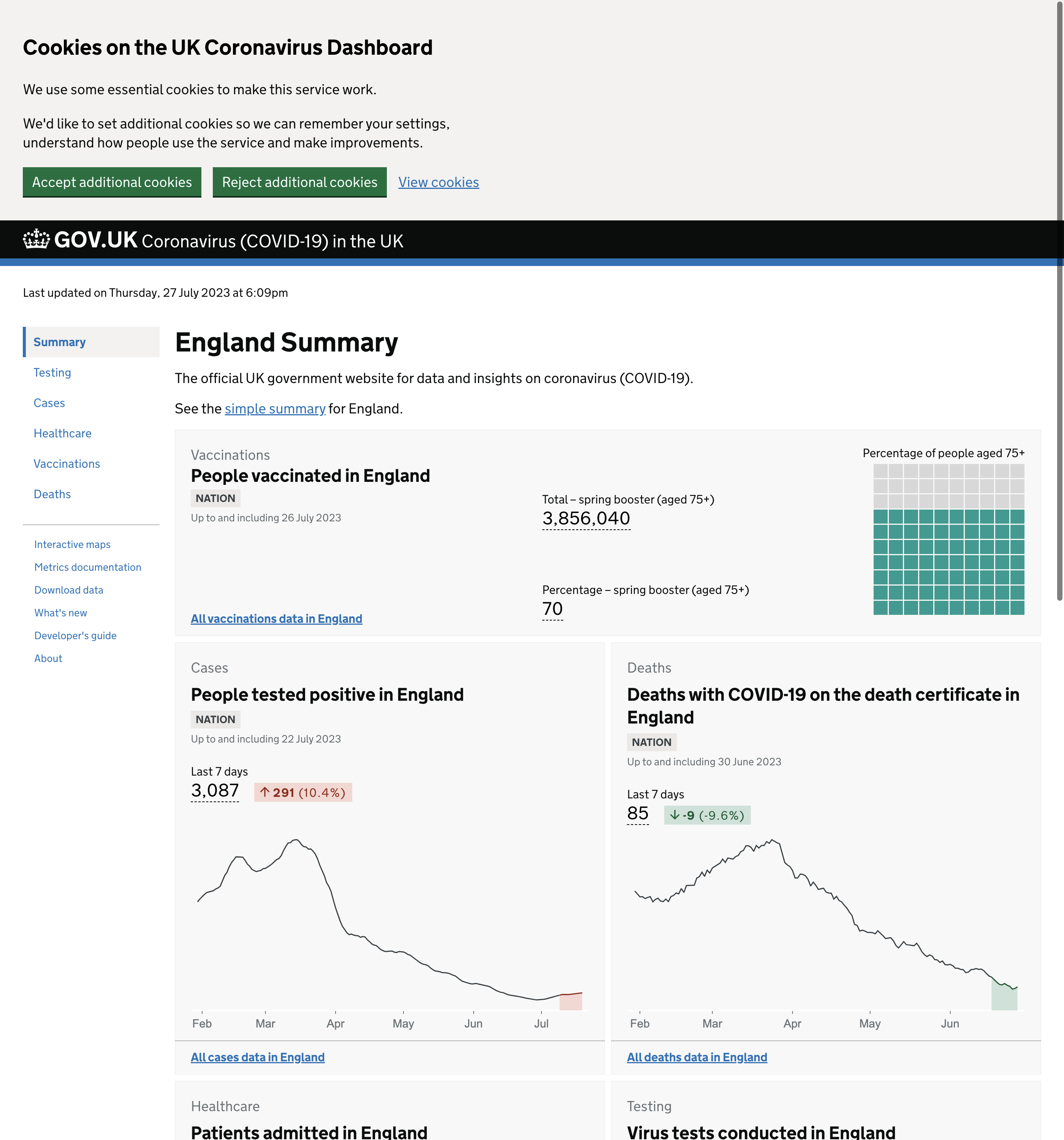Open All vaccinations data in England

tap(277, 619)
